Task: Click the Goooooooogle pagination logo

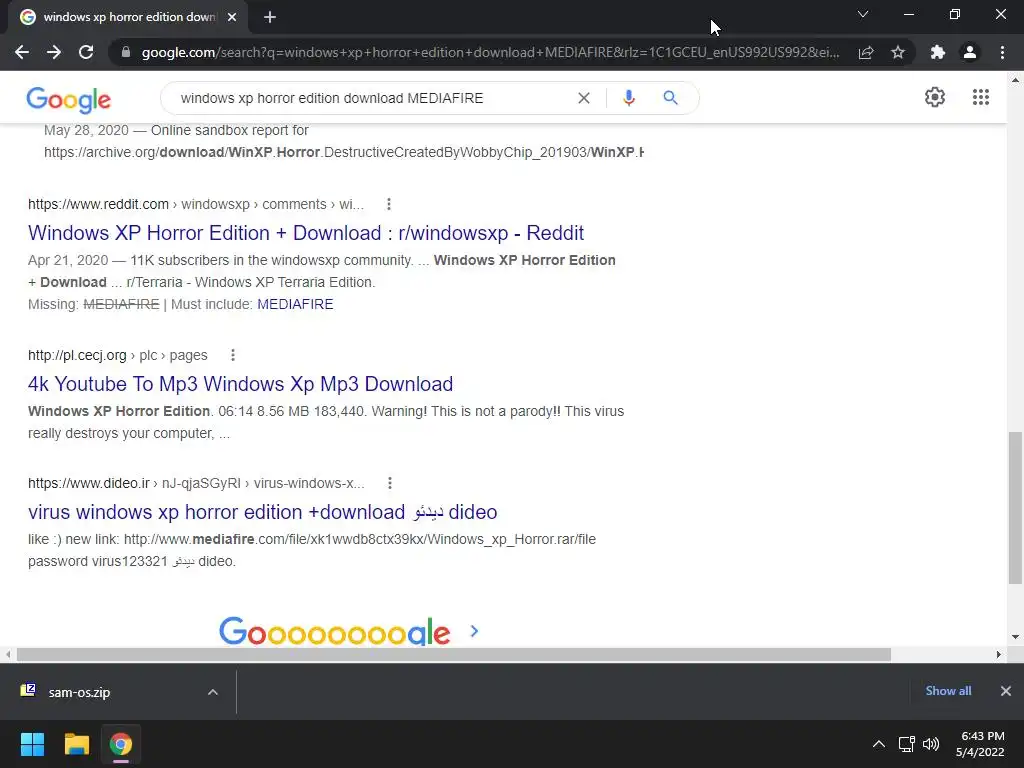Action: pyautogui.click(x=334, y=632)
